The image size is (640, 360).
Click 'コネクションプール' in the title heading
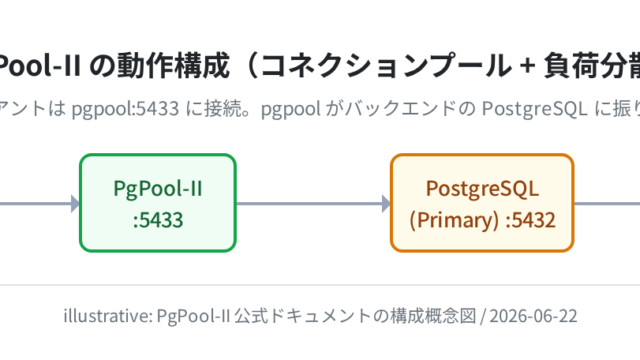[386, 66]
